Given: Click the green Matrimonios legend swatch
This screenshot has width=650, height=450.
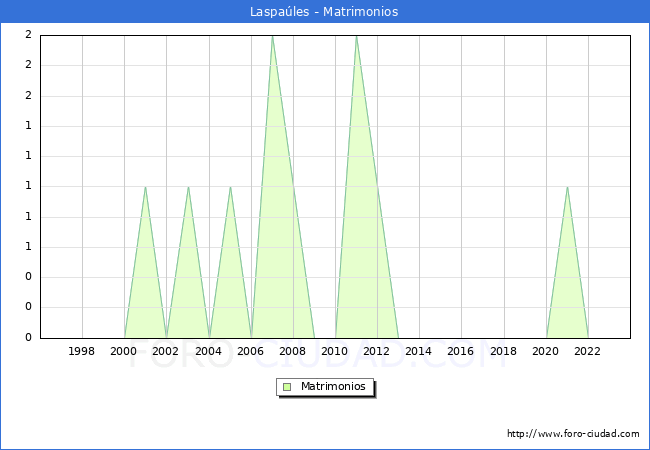Looking at the screenshot, I should coord(287,386).
